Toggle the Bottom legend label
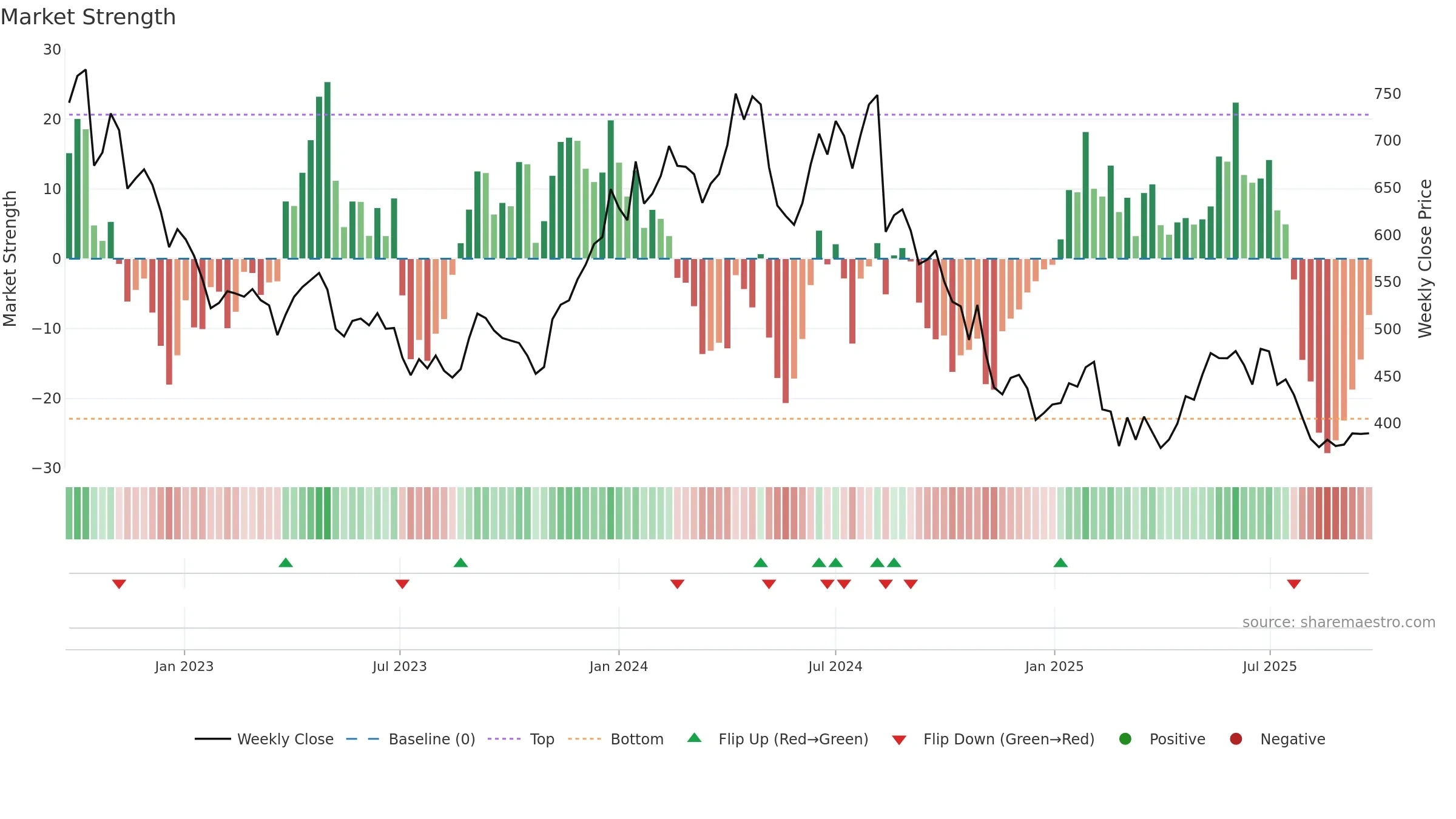This screenshot has width=1456, height=819. pyautogui.click(x=637, y=740)
